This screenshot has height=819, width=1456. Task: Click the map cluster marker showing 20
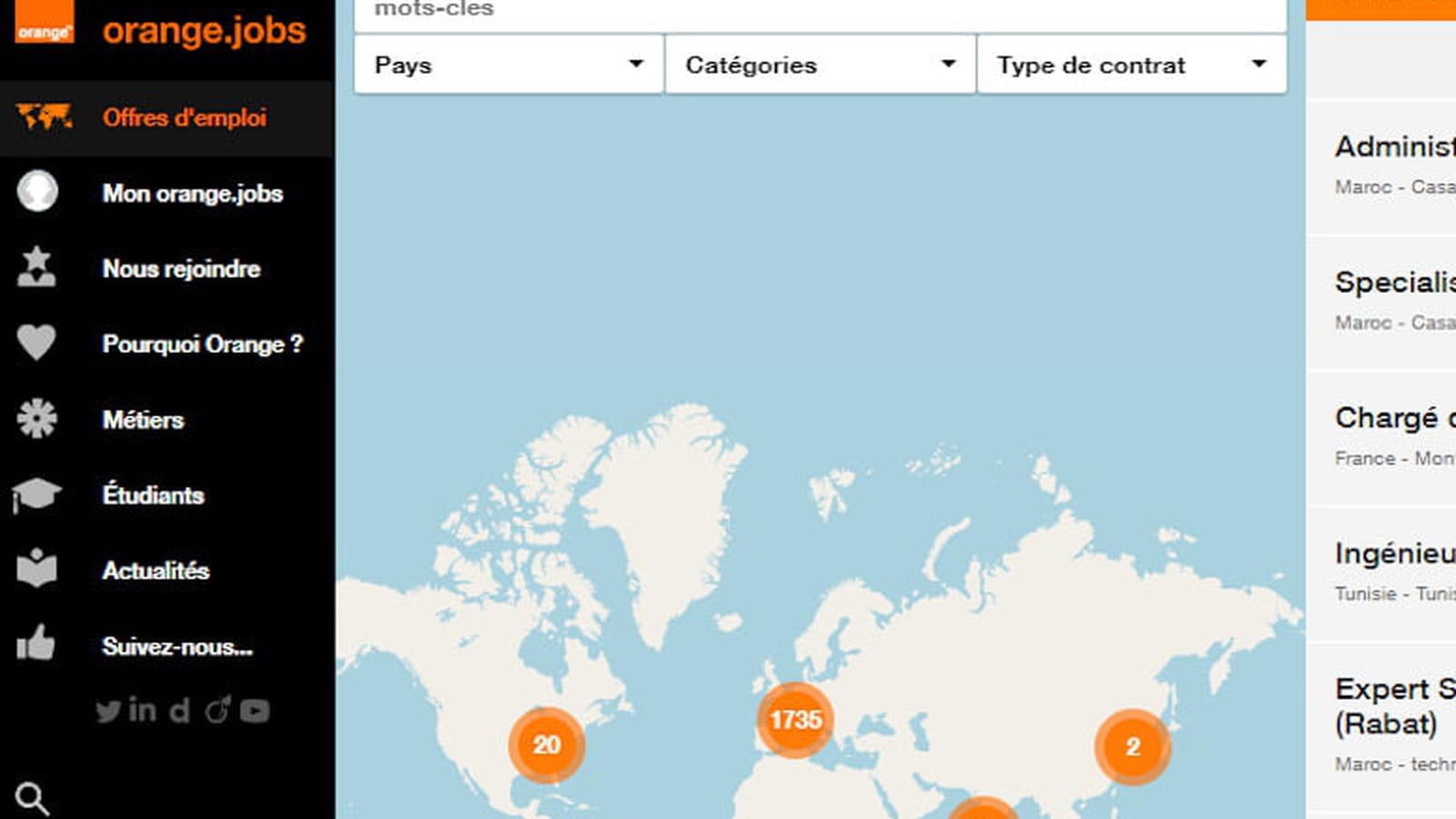(547, 745)
